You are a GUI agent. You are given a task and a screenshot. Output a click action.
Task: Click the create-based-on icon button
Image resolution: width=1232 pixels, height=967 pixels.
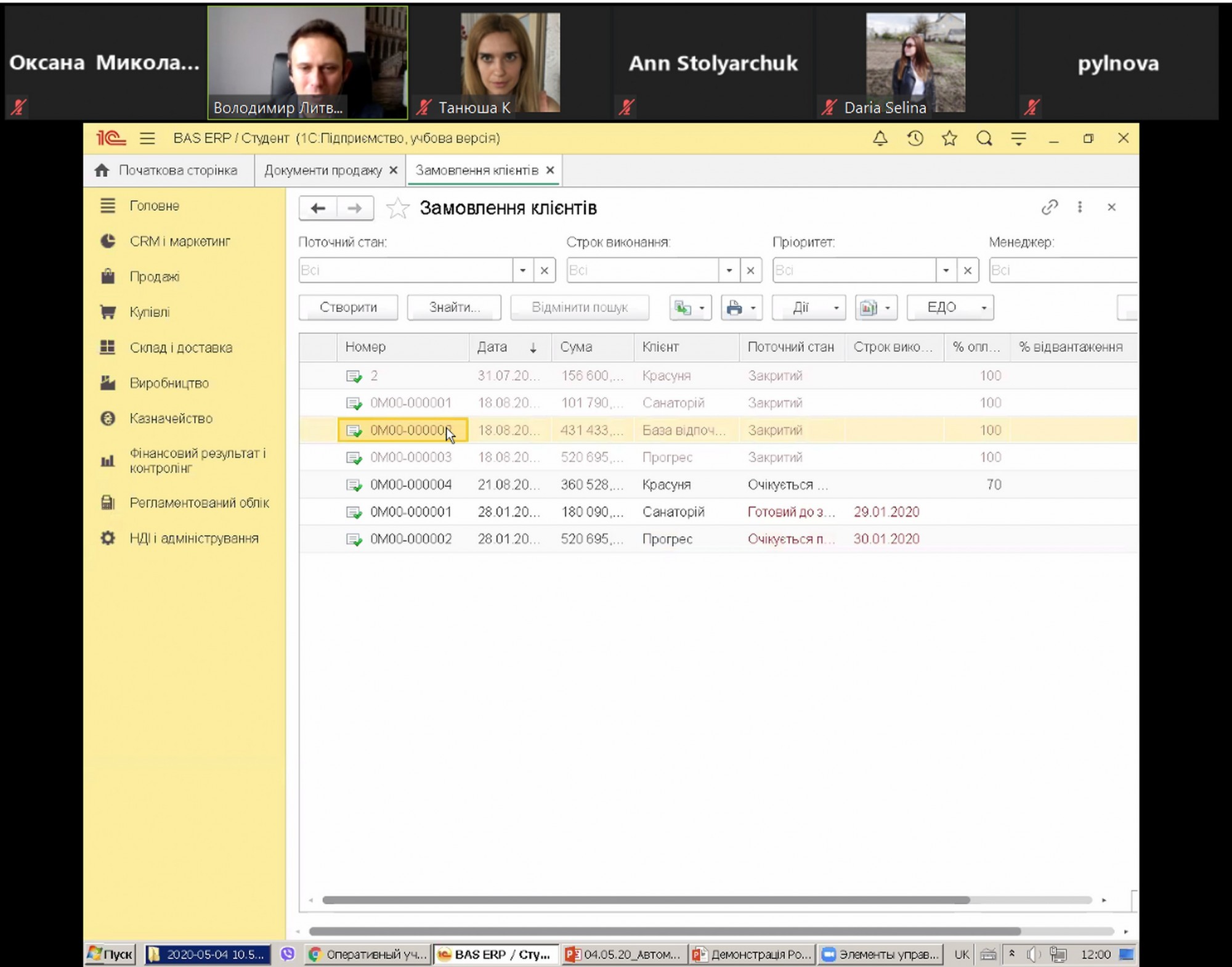click(x=690, y=307)
